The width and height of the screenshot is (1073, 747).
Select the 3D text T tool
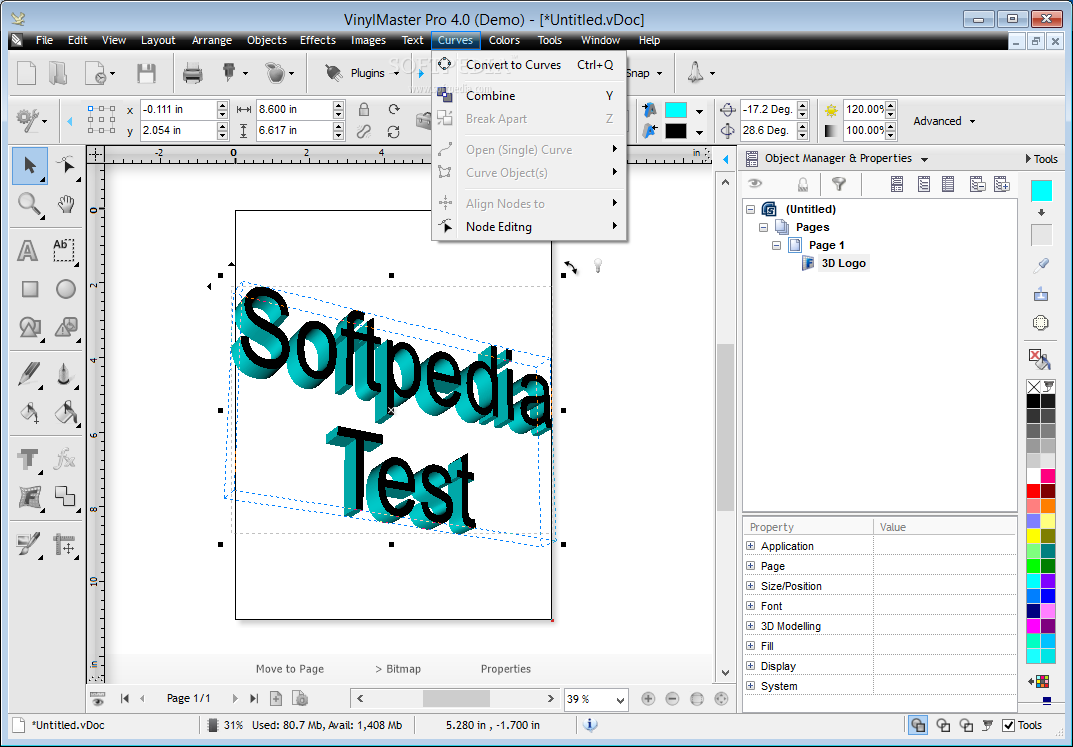[28, 459]
